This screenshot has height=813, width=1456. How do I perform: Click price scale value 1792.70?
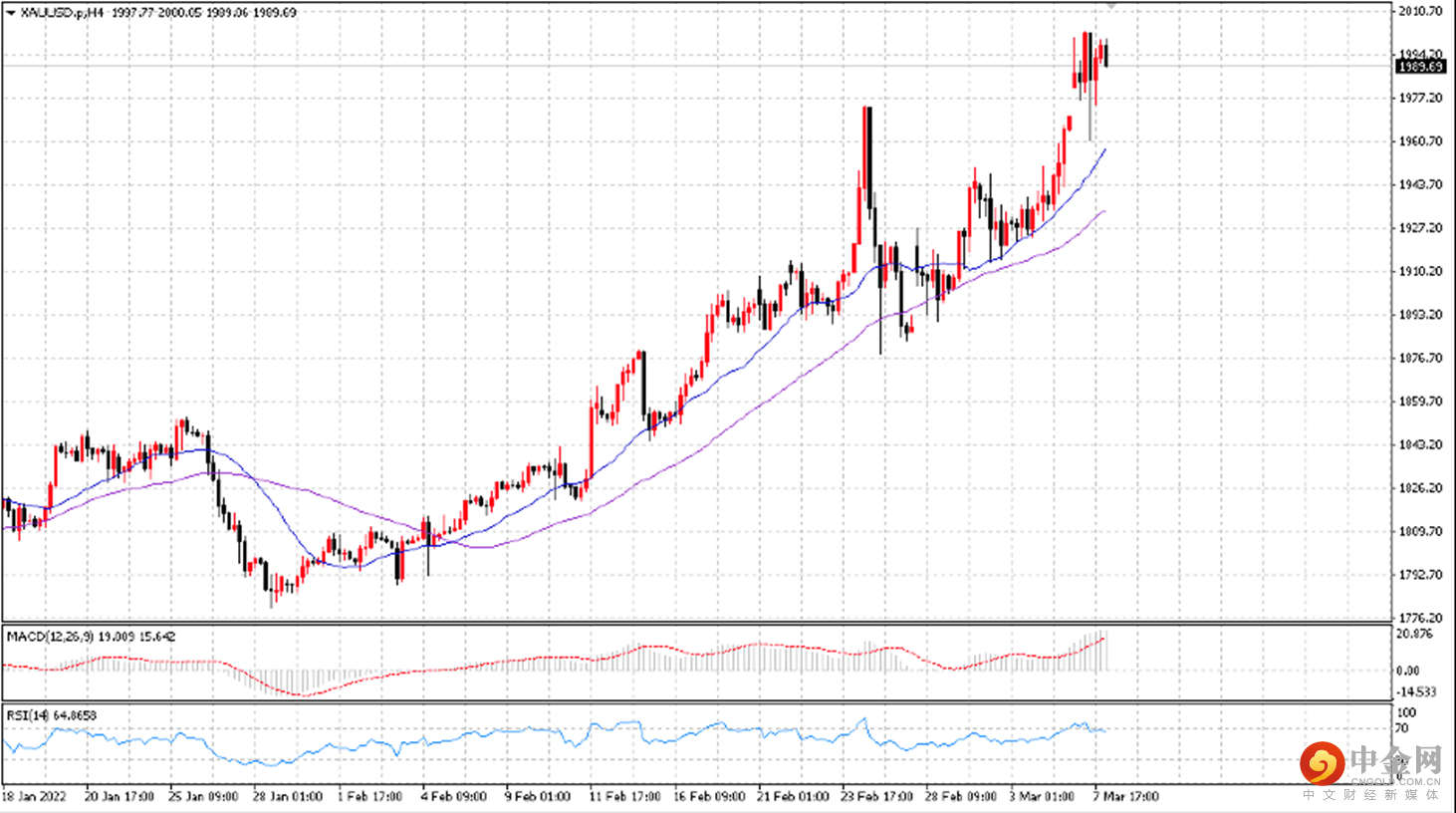(1420, 575)
